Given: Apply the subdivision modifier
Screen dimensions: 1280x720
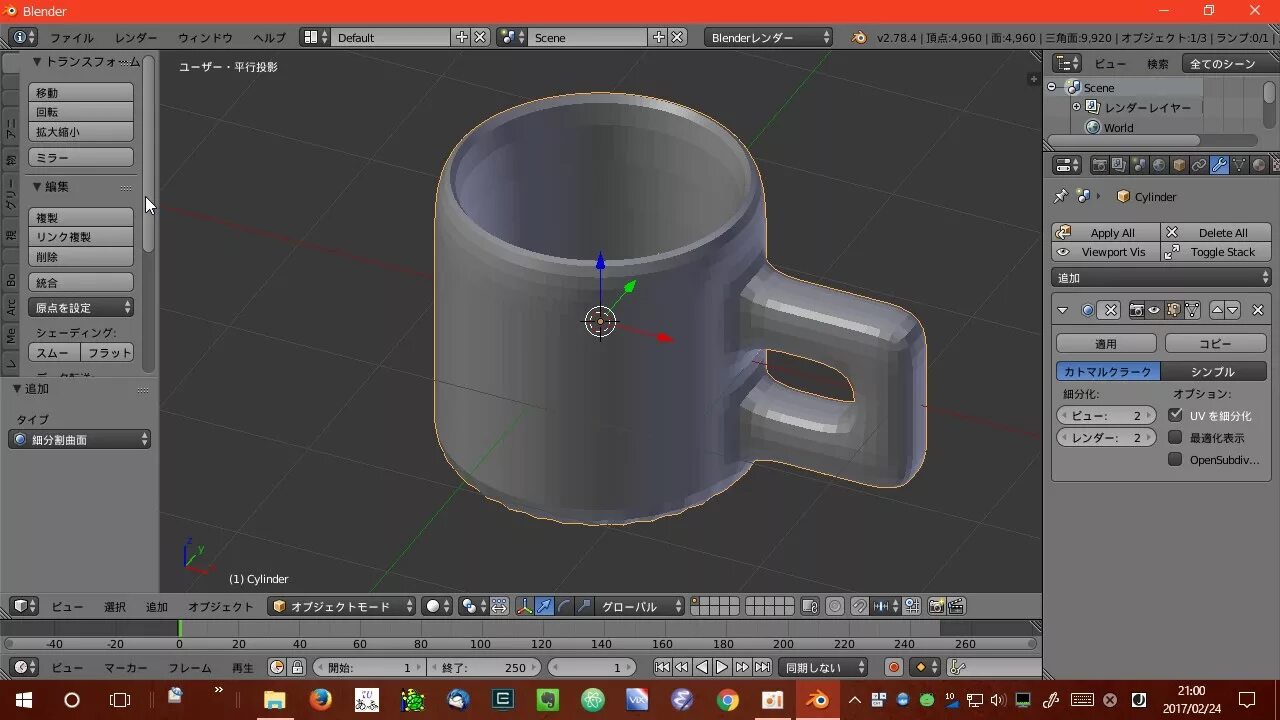Looking at the screenshot, I should point(1106,343).
